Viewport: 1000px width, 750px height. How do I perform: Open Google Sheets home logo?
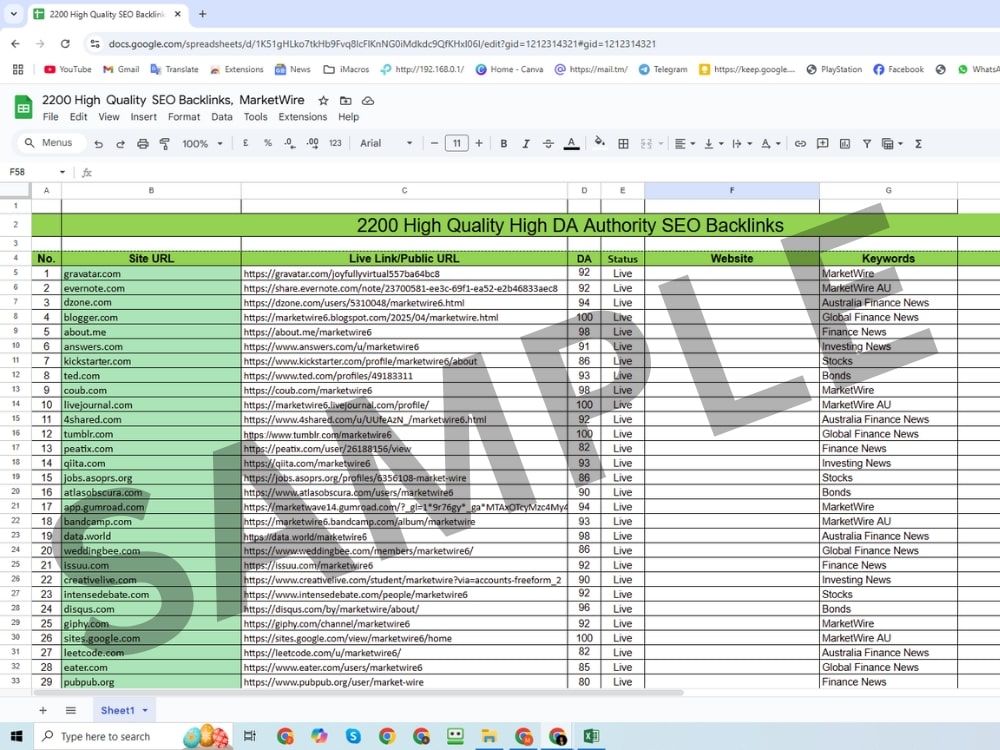click(x=24, y=107)
